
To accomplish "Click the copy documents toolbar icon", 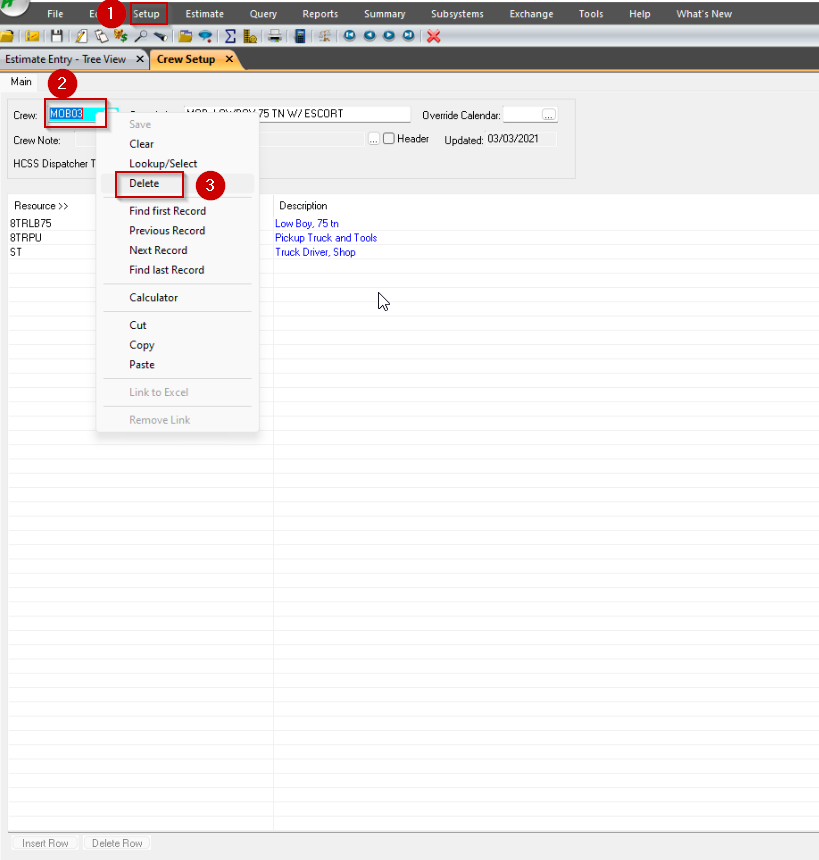I will [101, 36].
